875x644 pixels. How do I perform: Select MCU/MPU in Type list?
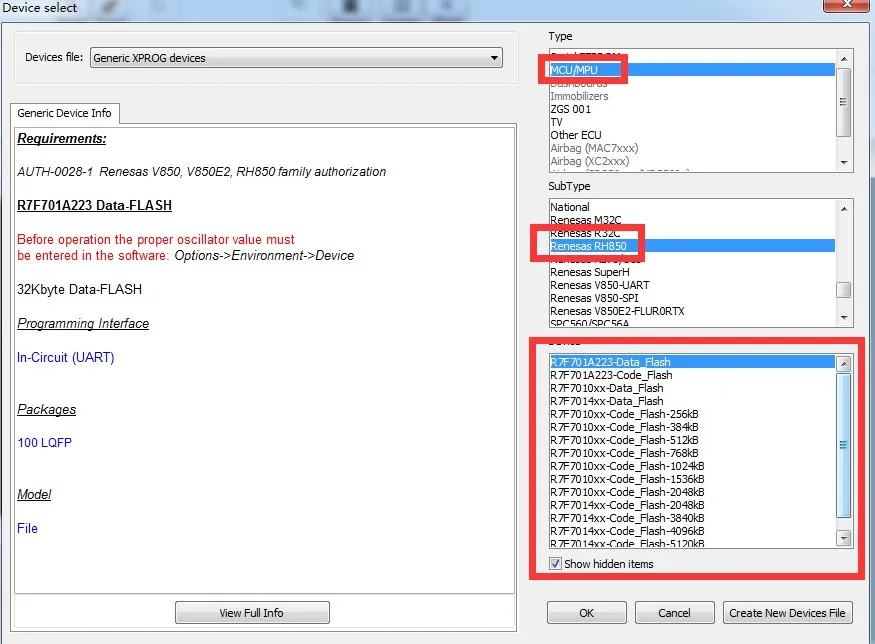692,70
